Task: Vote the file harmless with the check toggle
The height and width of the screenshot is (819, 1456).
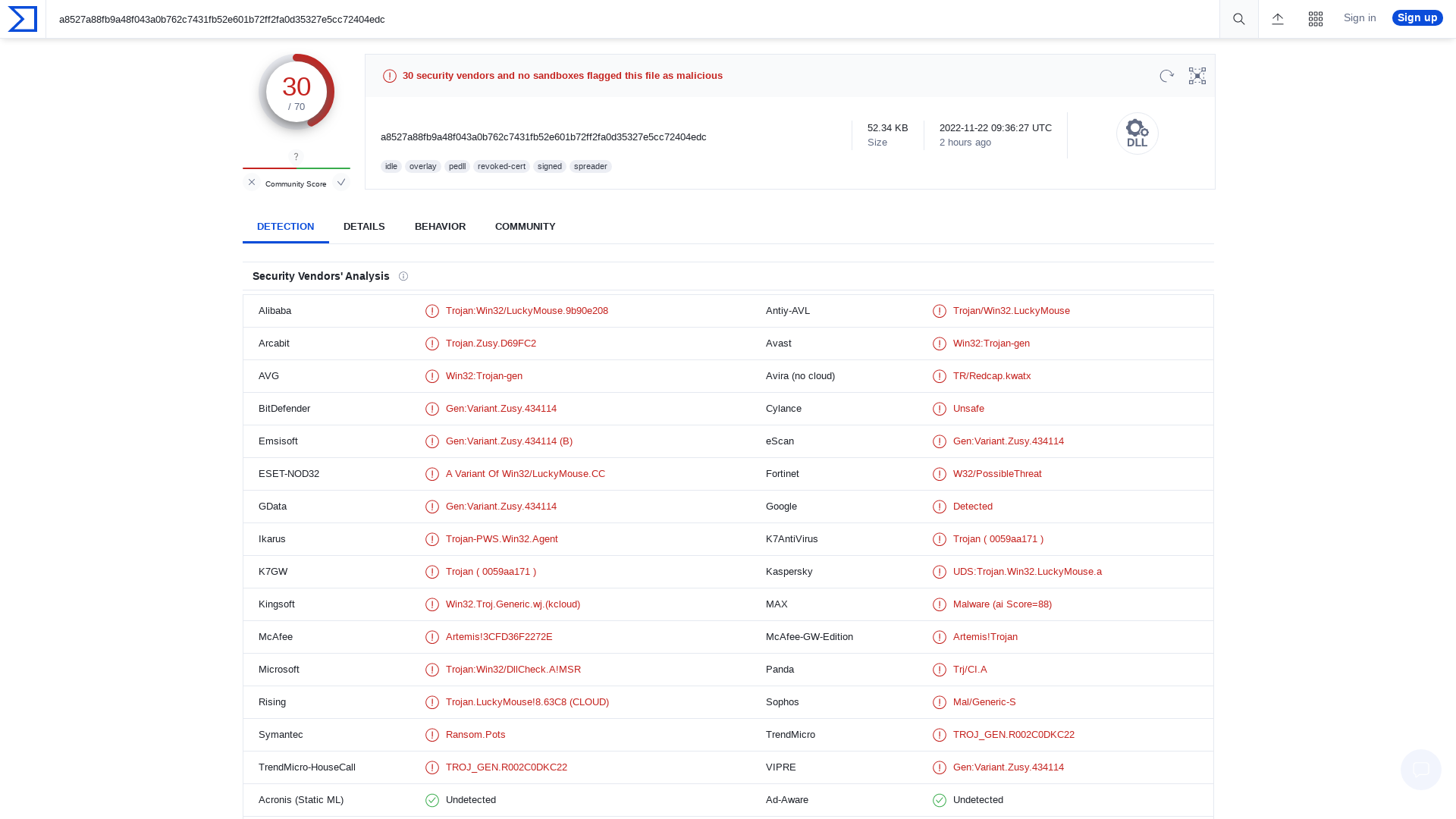Action: pos(341,182)
